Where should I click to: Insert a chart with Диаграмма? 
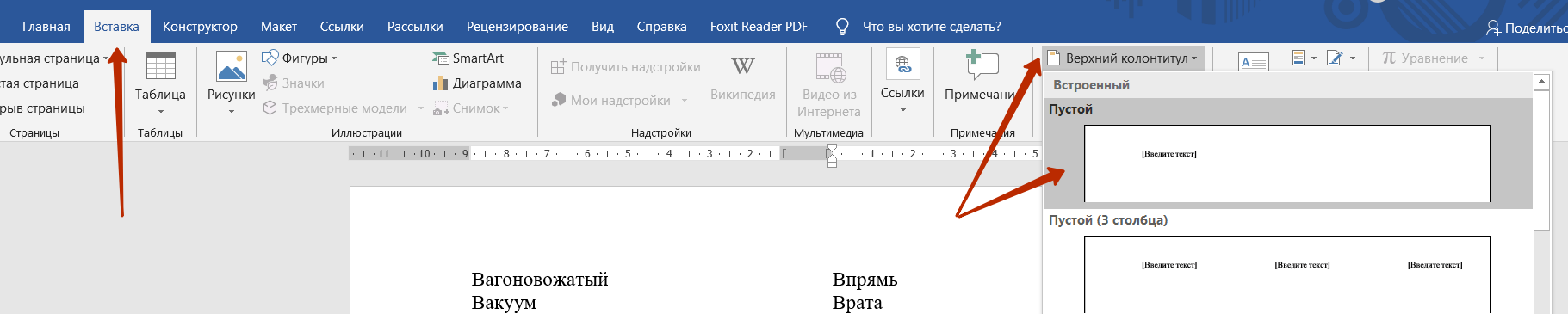point(477,83)
